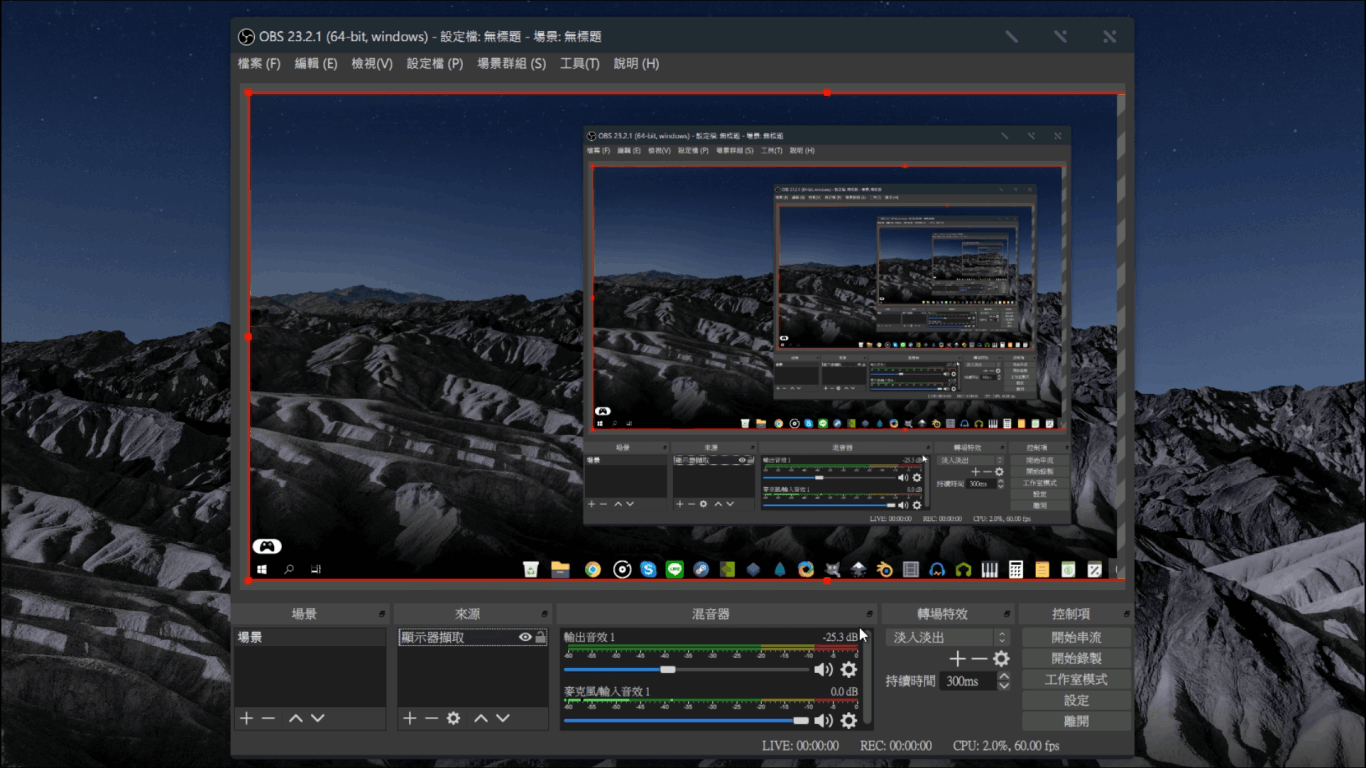Mute 輸出音效 1 with its speaker icon

point(823,670)
